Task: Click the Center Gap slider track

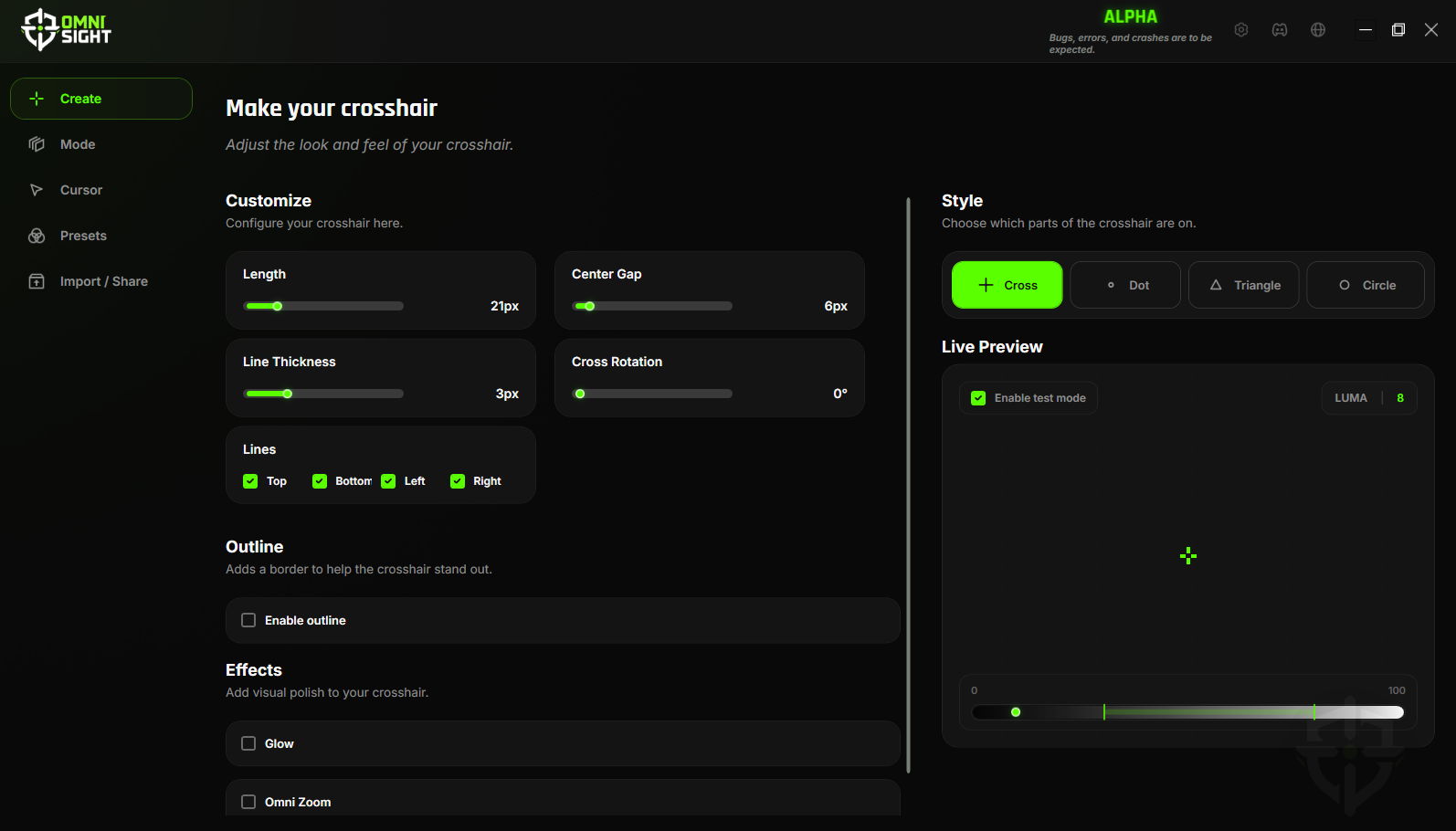Action: [653, 306]
